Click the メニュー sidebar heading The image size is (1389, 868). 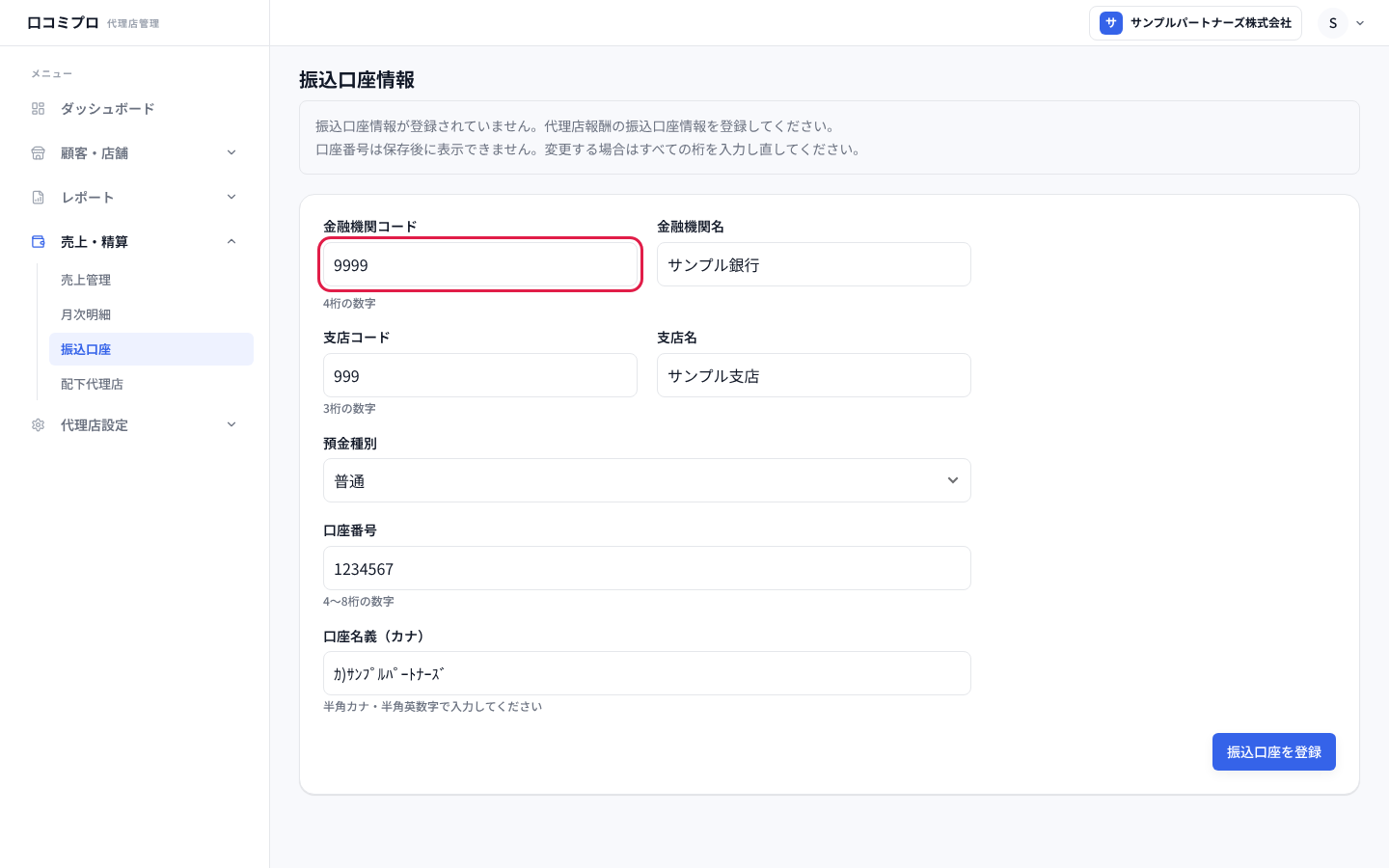click(x=51, y=73)
